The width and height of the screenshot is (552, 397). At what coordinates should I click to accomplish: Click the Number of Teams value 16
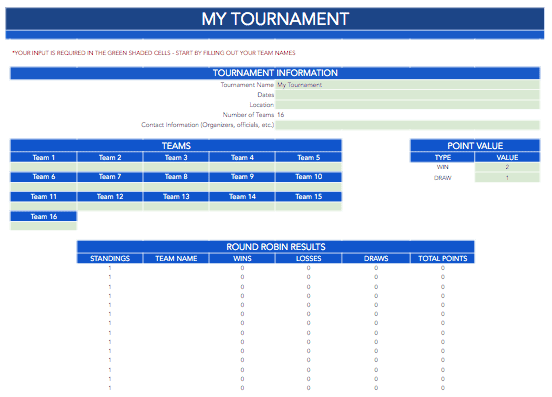click(281, 115)
